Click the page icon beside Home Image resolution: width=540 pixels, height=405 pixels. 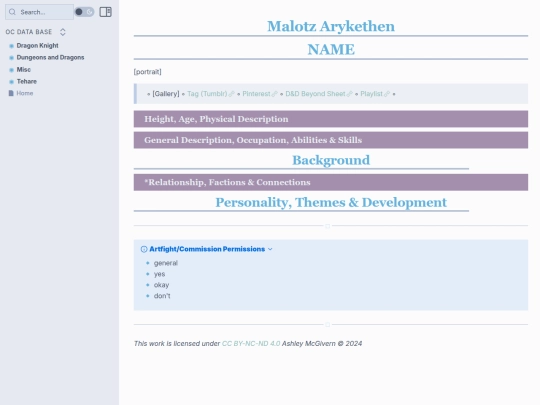[x=11, y=93]
